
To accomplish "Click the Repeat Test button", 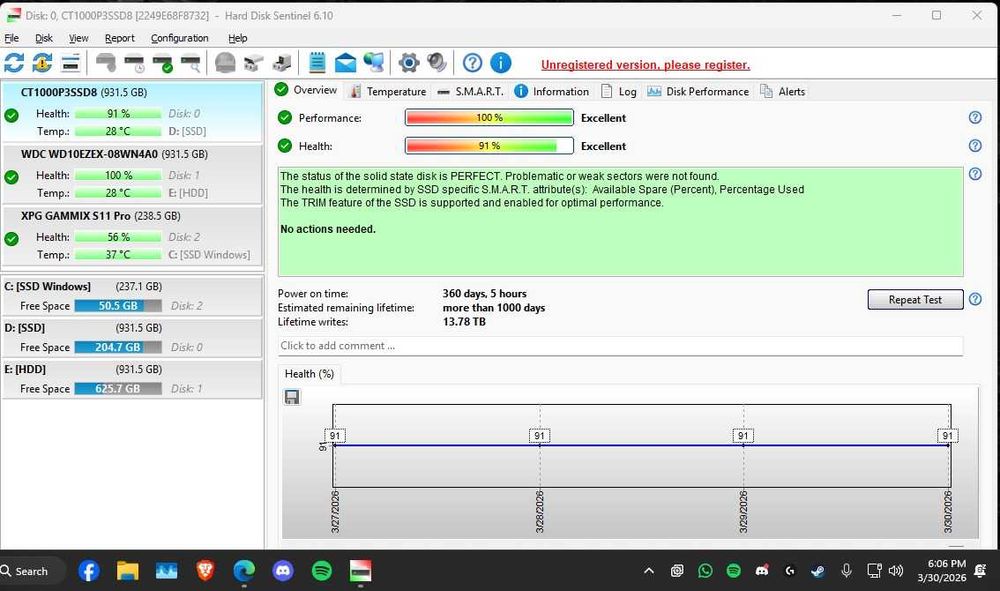I will [915, 299].
